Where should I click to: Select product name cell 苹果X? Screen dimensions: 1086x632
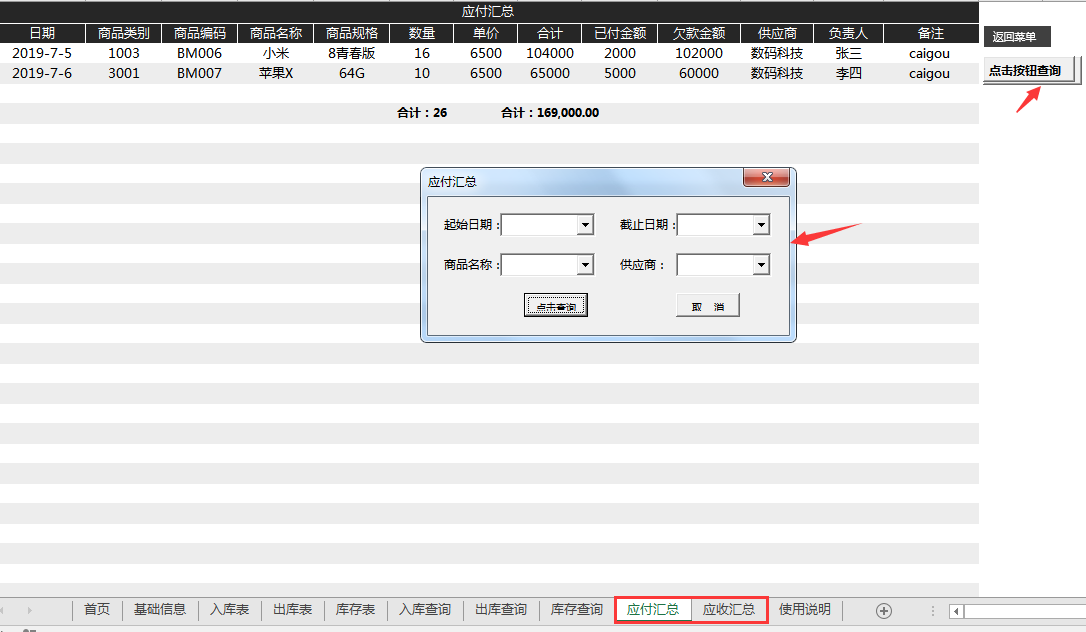[x=276, y=73]
